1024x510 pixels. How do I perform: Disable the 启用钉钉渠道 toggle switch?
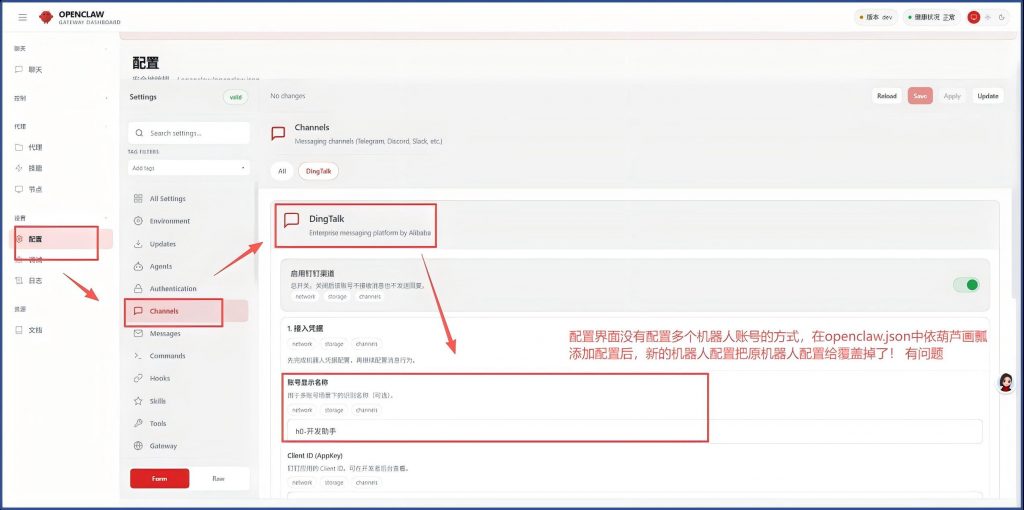965,285
